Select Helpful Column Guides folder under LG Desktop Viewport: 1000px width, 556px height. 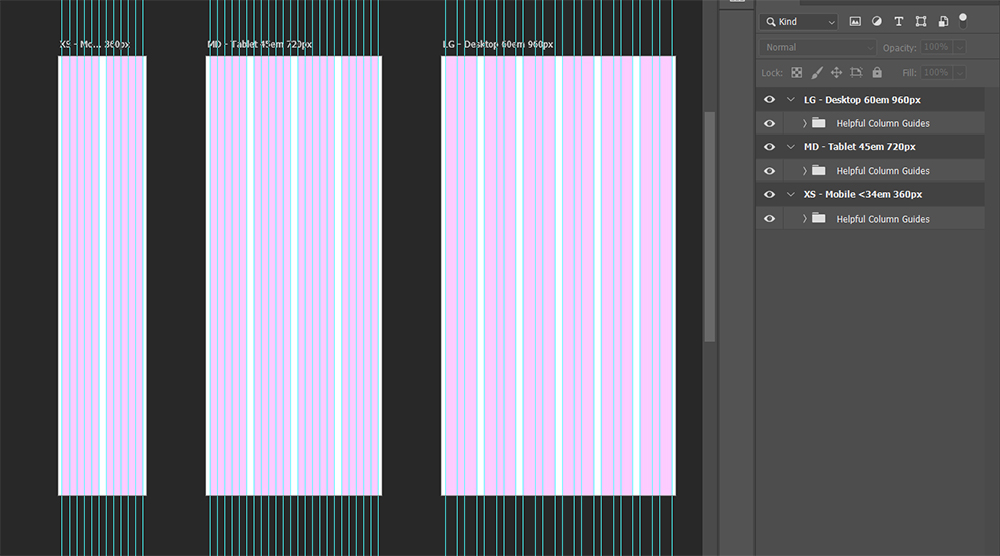pyautogui.click(x=818, y=123)
